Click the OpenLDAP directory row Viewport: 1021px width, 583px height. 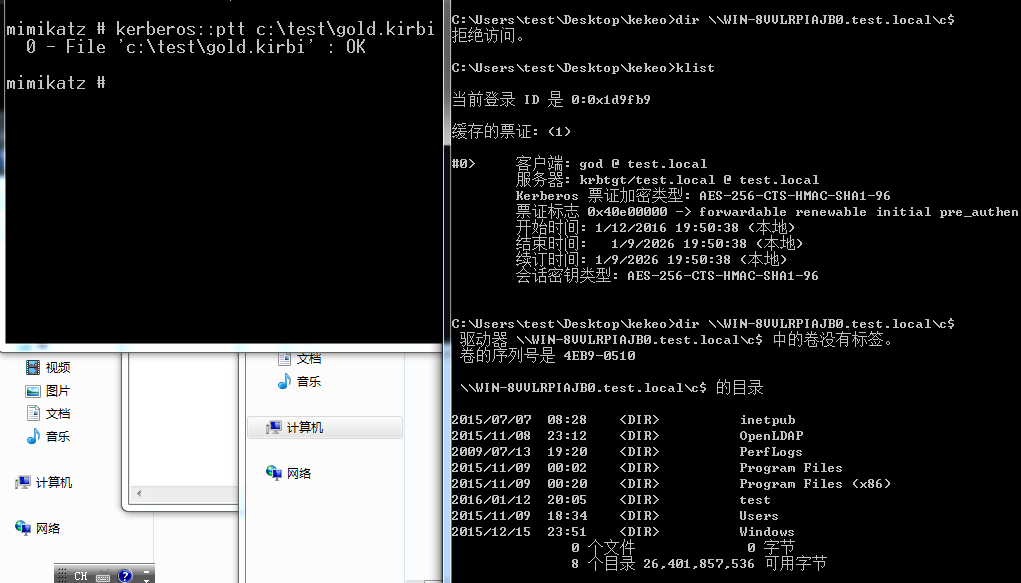pos(627,436)
